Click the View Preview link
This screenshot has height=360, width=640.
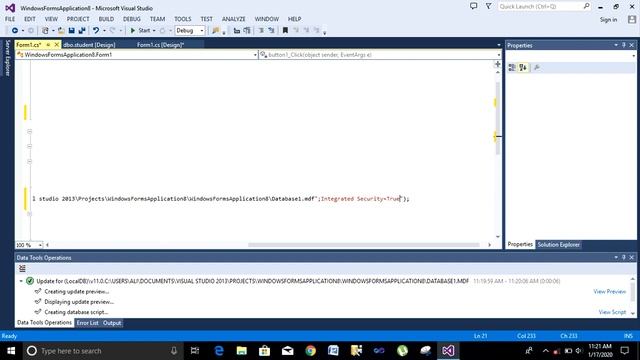coord(609,291)
